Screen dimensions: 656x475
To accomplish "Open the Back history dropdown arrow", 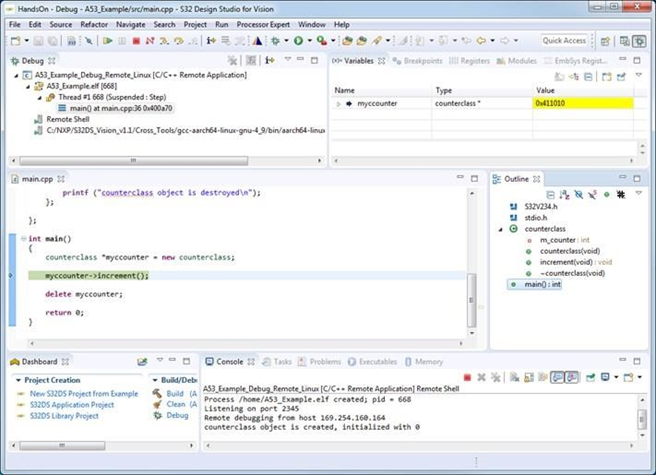I will click(492, 41).
